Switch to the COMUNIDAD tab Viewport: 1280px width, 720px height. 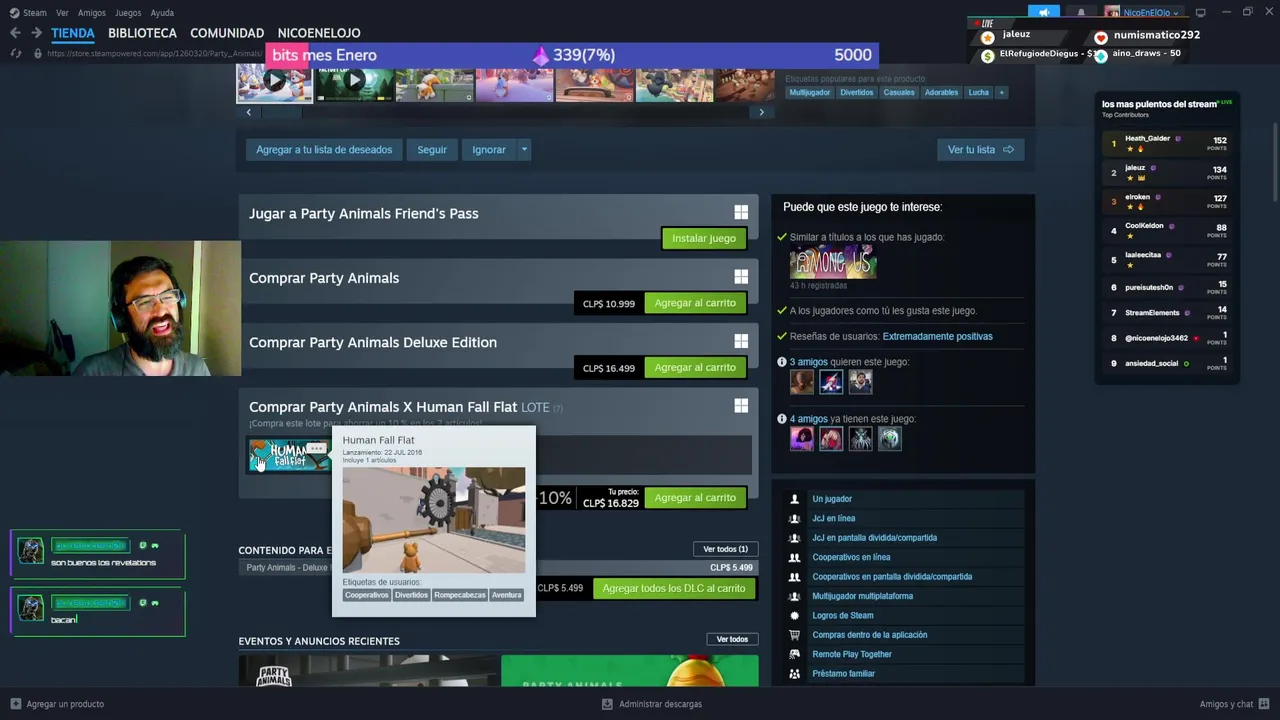[227, 33]
